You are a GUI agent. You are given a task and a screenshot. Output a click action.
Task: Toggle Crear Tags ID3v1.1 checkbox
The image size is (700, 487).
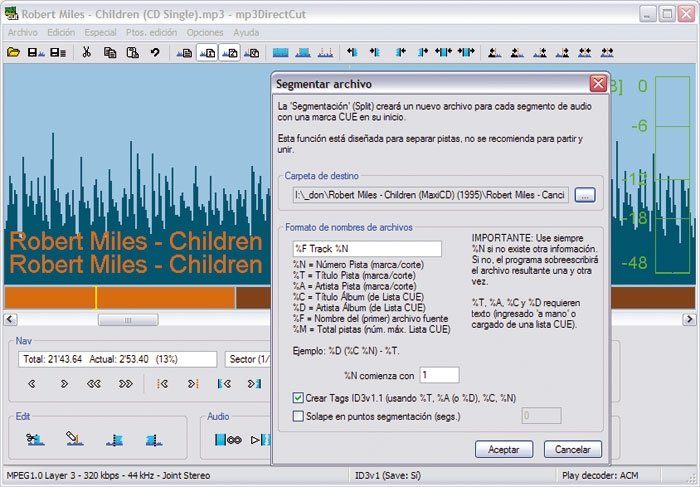coord(298,398)
